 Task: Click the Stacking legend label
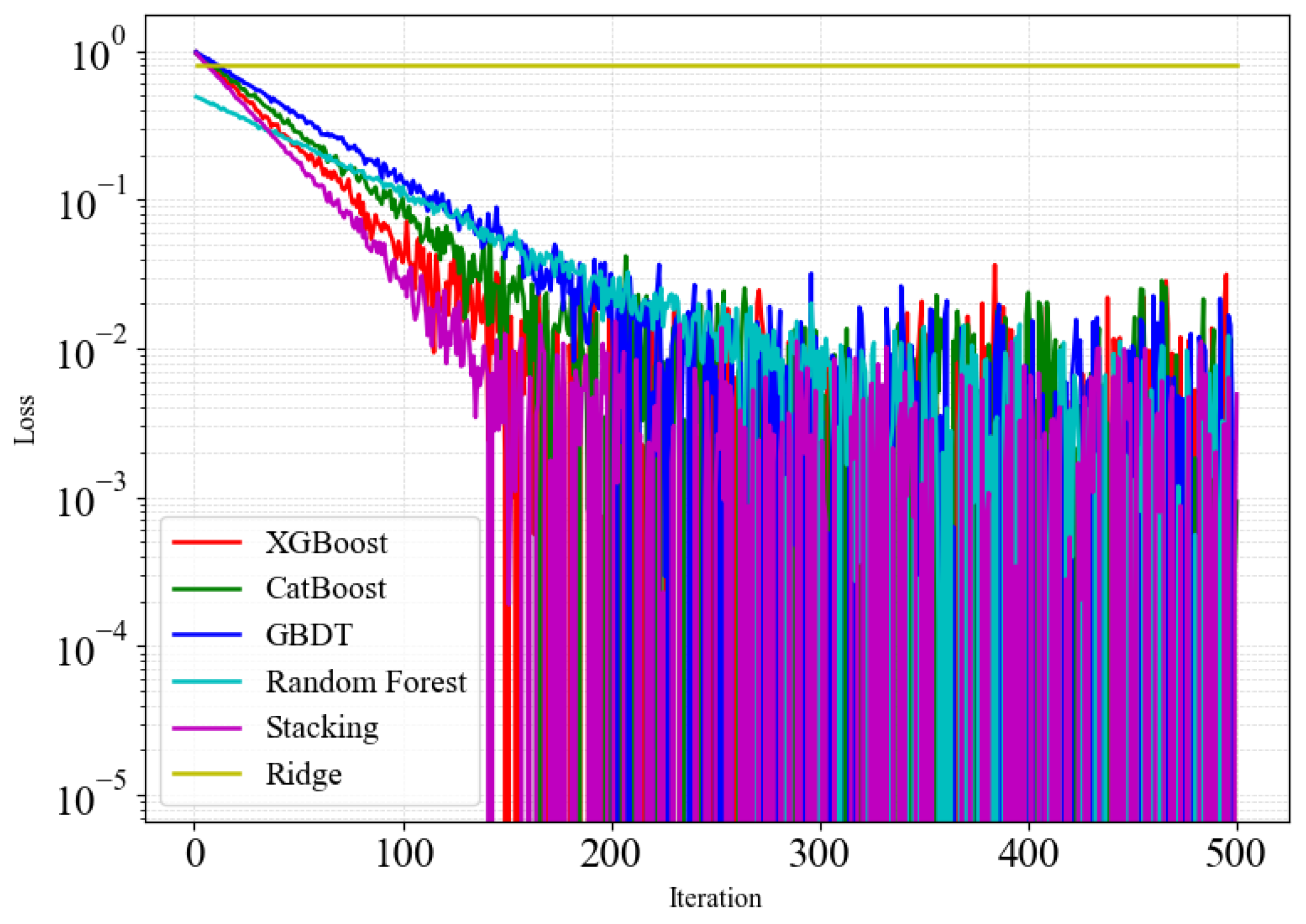click(322, 728)
